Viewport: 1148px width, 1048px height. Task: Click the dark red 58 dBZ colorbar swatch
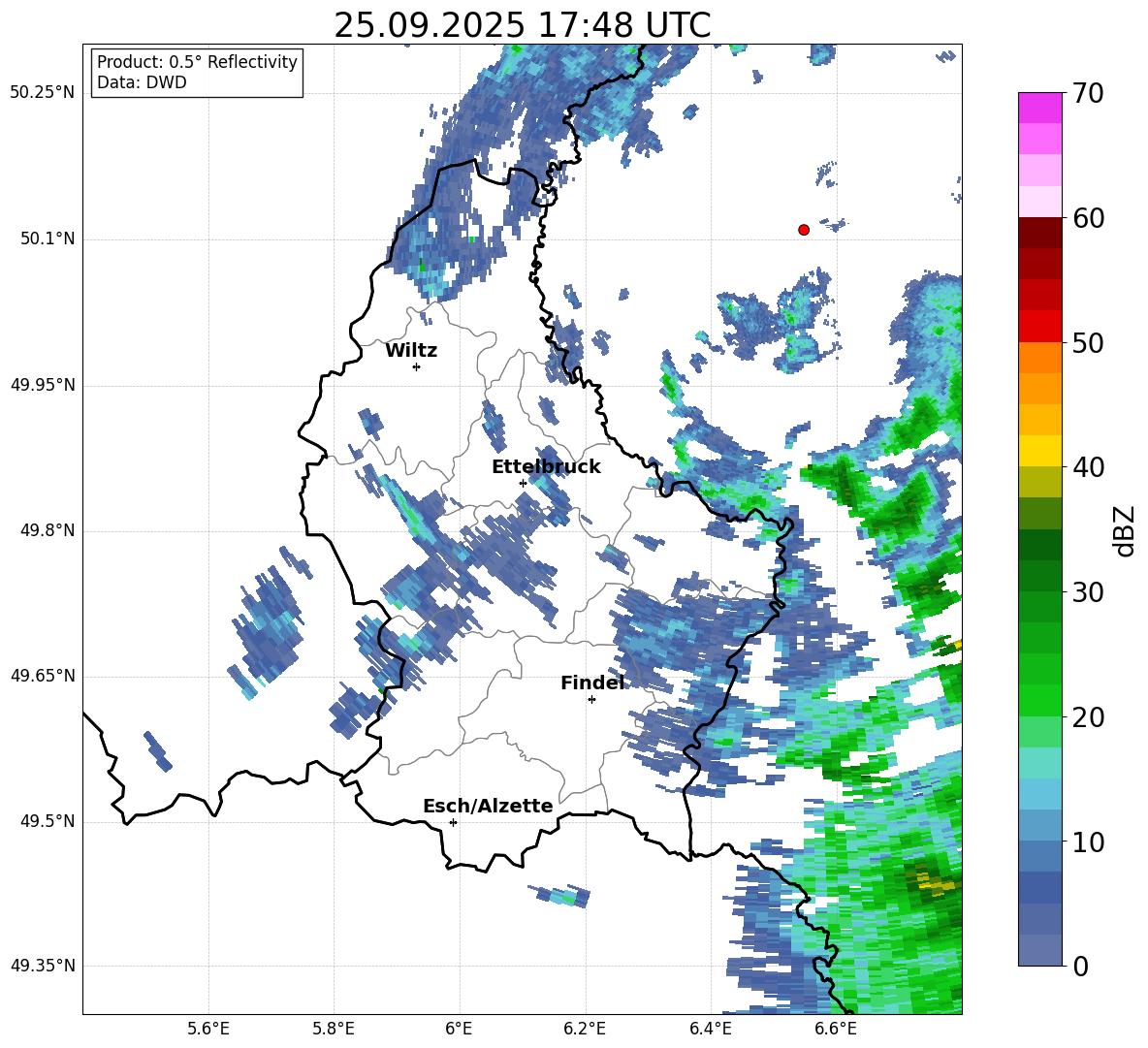coord(1040,234)
